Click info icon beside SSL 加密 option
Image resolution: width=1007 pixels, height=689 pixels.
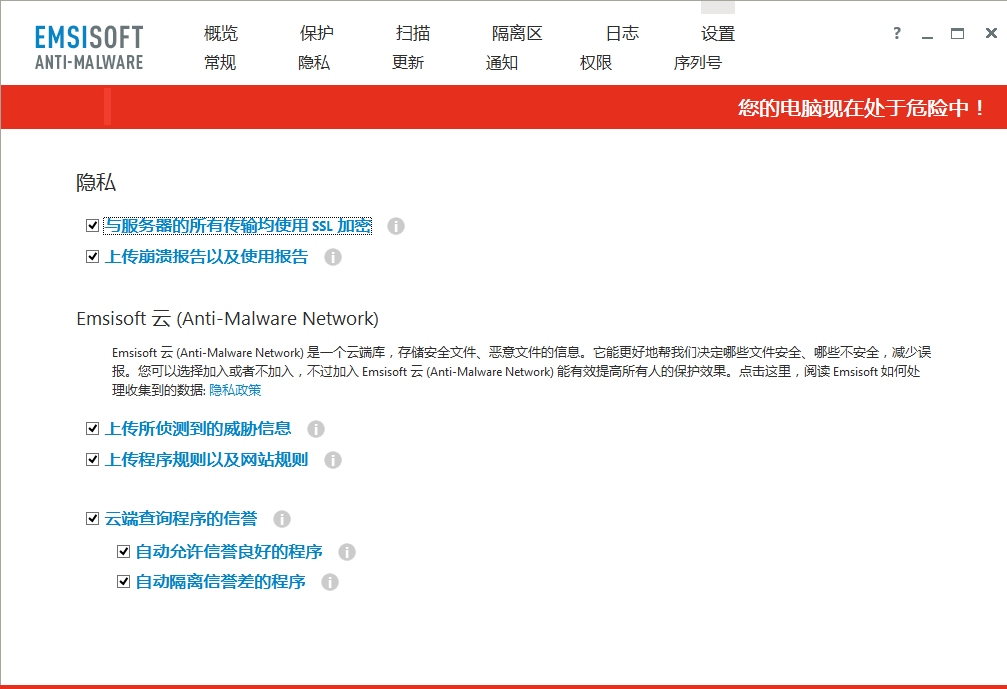point(396,226)
